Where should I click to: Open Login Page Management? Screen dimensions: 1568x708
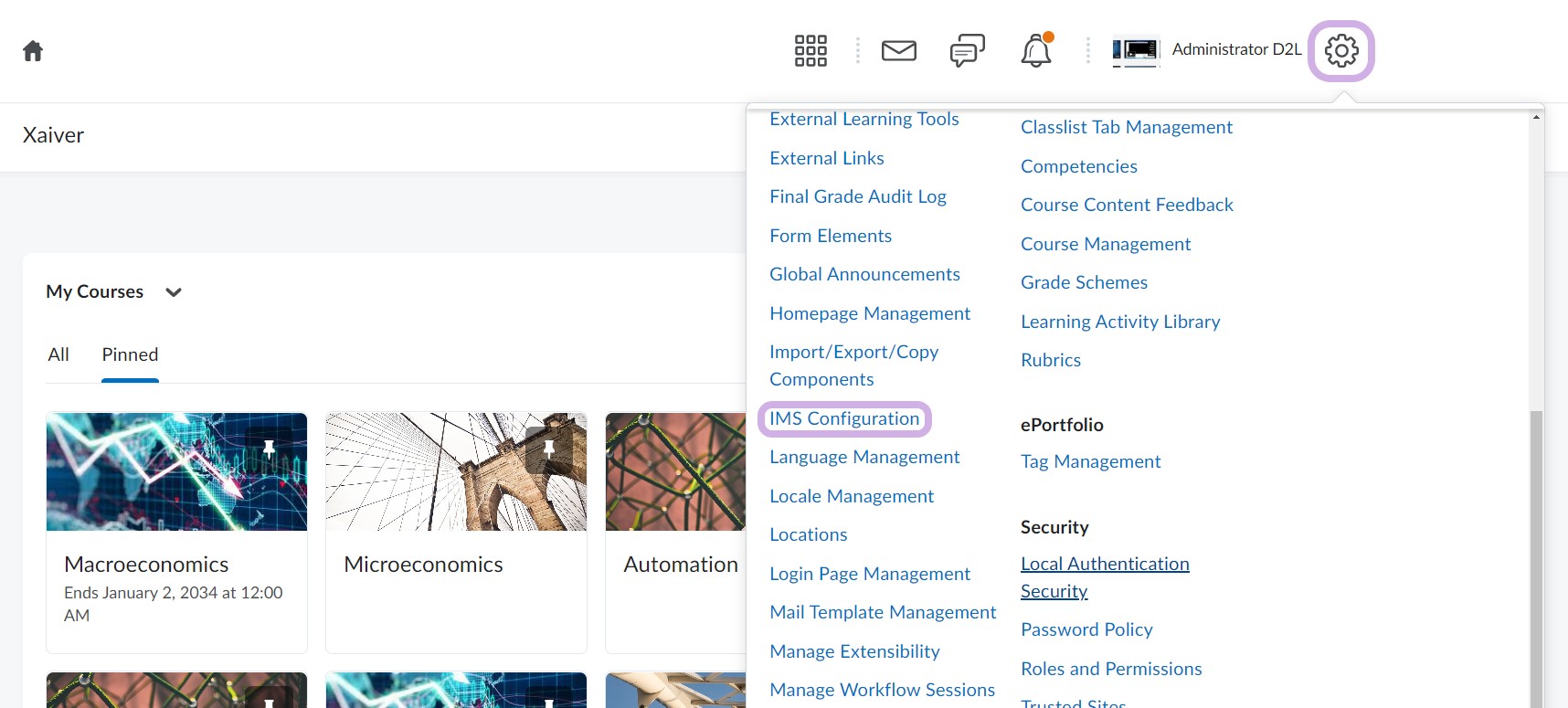coord(870,574)
